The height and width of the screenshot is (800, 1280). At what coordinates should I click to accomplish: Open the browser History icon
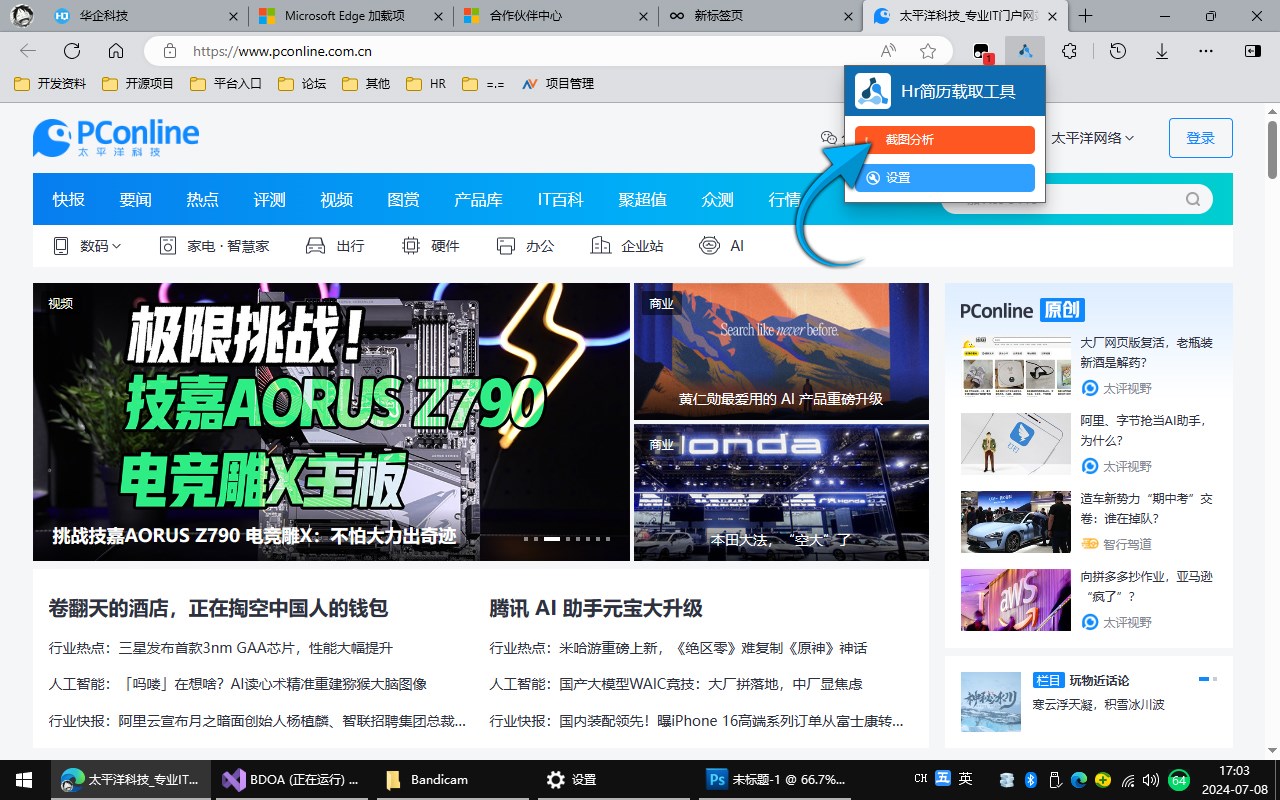tap(1118, 51)
